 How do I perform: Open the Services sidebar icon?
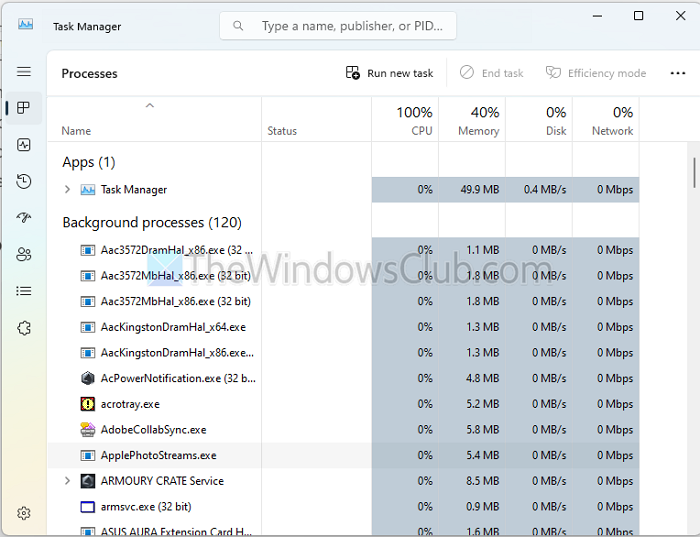click(x=24, y=328)
